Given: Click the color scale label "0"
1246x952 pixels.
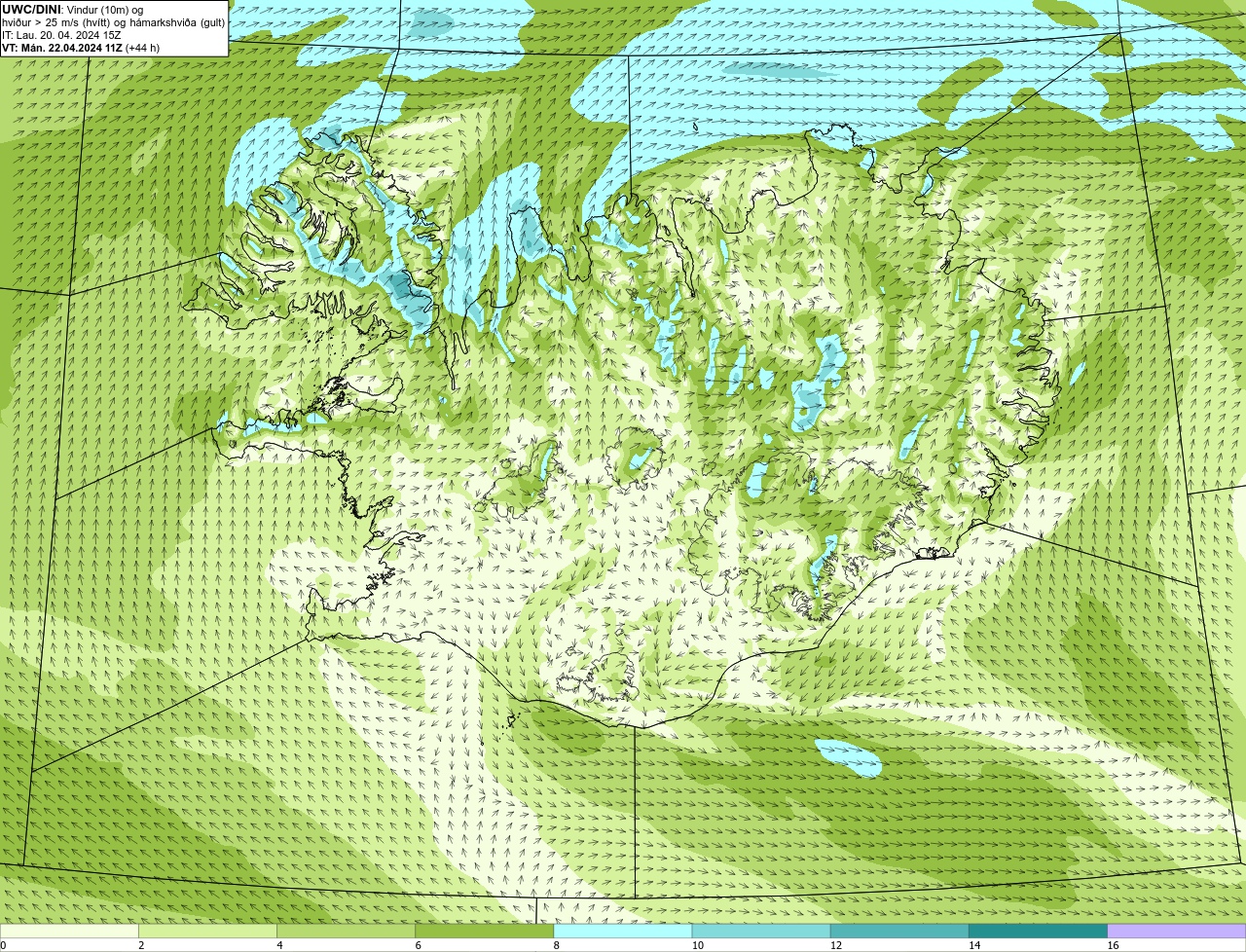Looking at the screenshot, I should [x=4, y=945].
